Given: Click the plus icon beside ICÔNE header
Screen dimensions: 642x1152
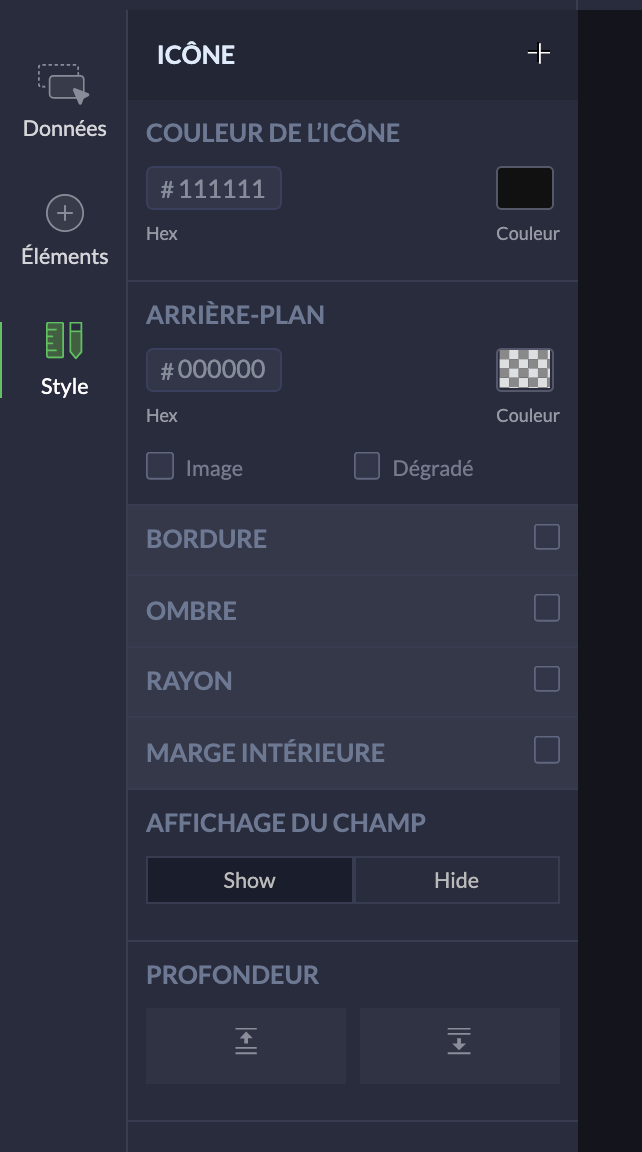Looking at the screenshot, I should [538, 54].
